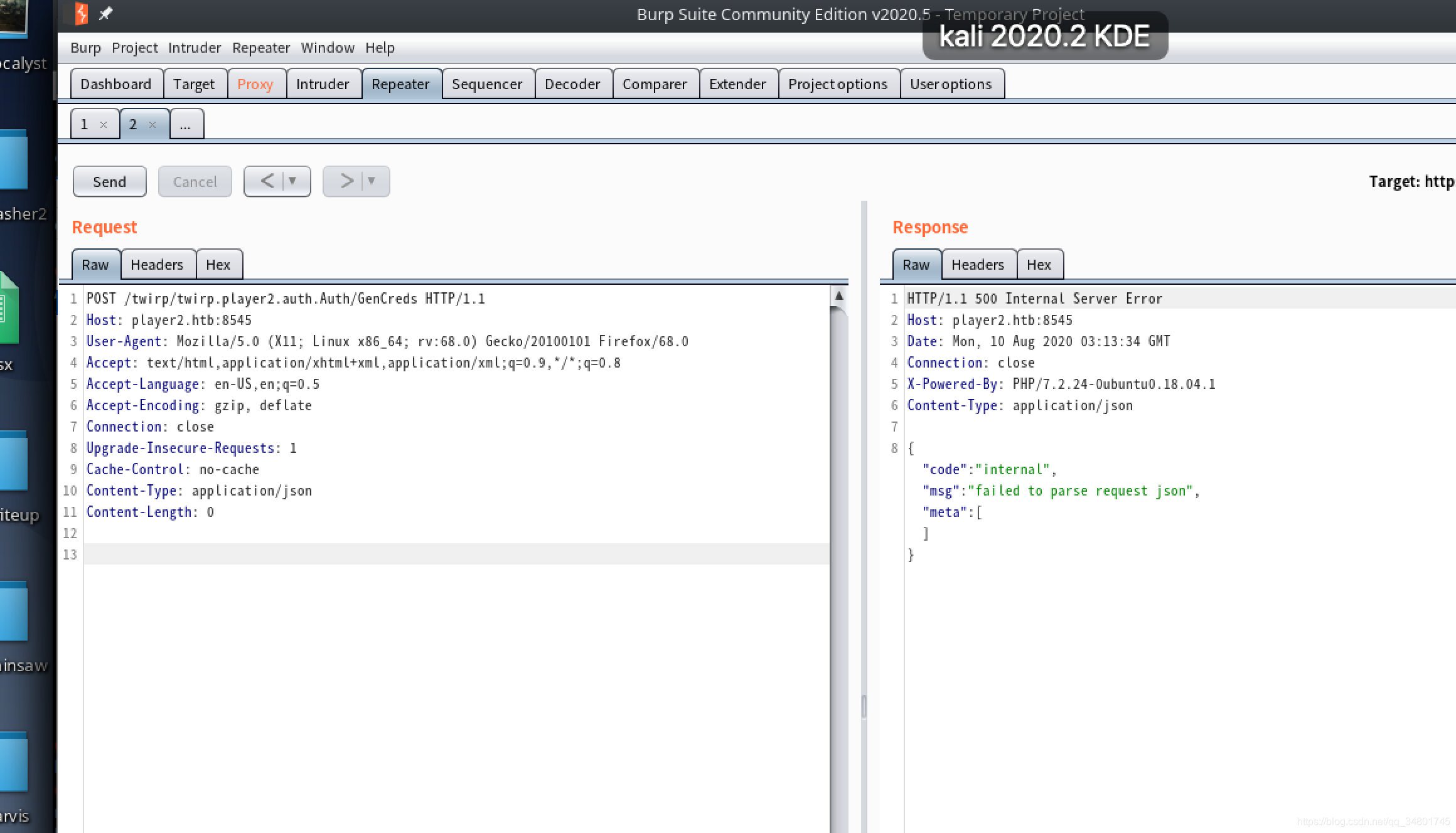1456x833 pixels.
Task: Close Repeater tab 2
Action: pos(153,125)
